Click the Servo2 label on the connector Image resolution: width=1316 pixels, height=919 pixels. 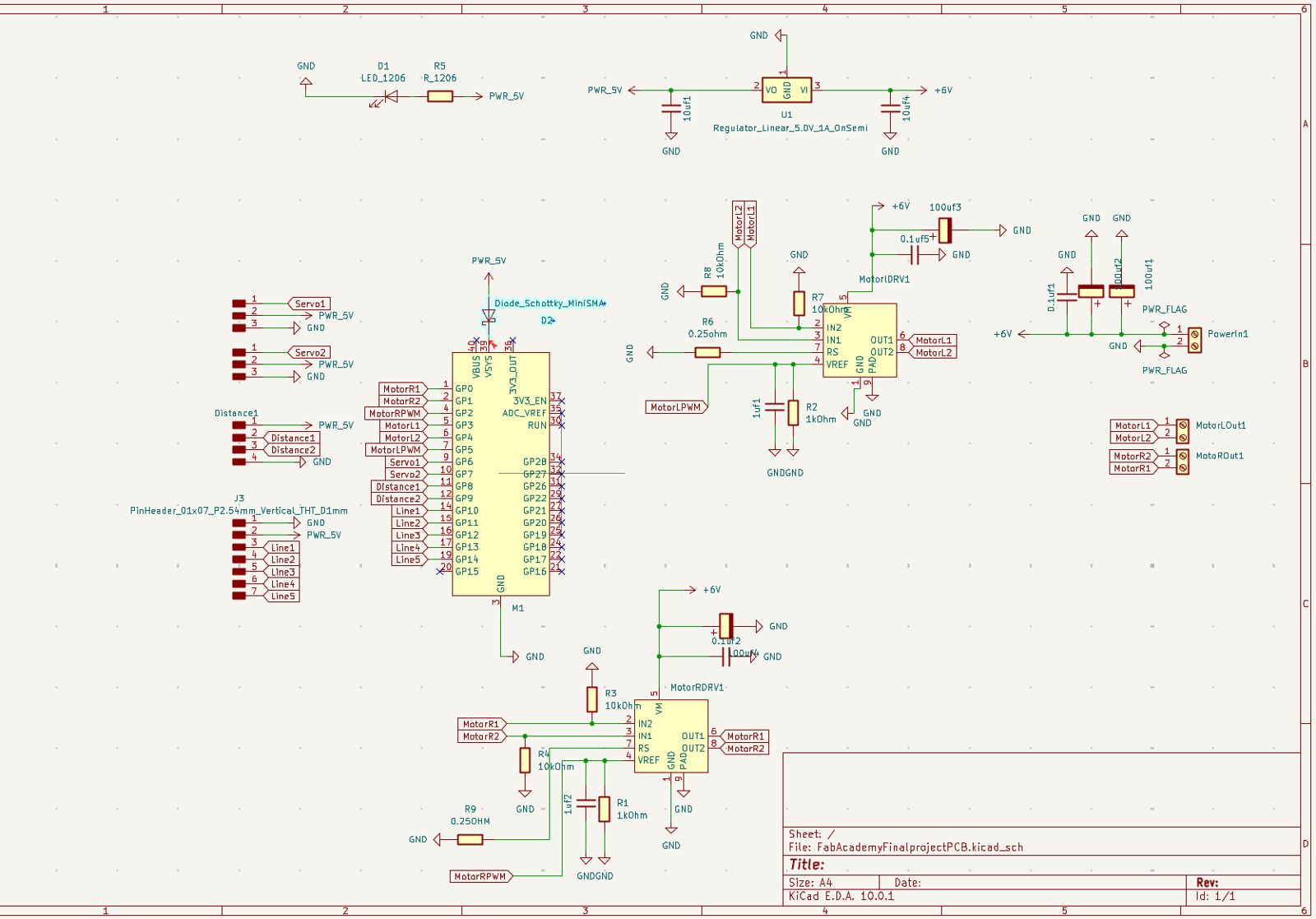(x=308, y=352)
